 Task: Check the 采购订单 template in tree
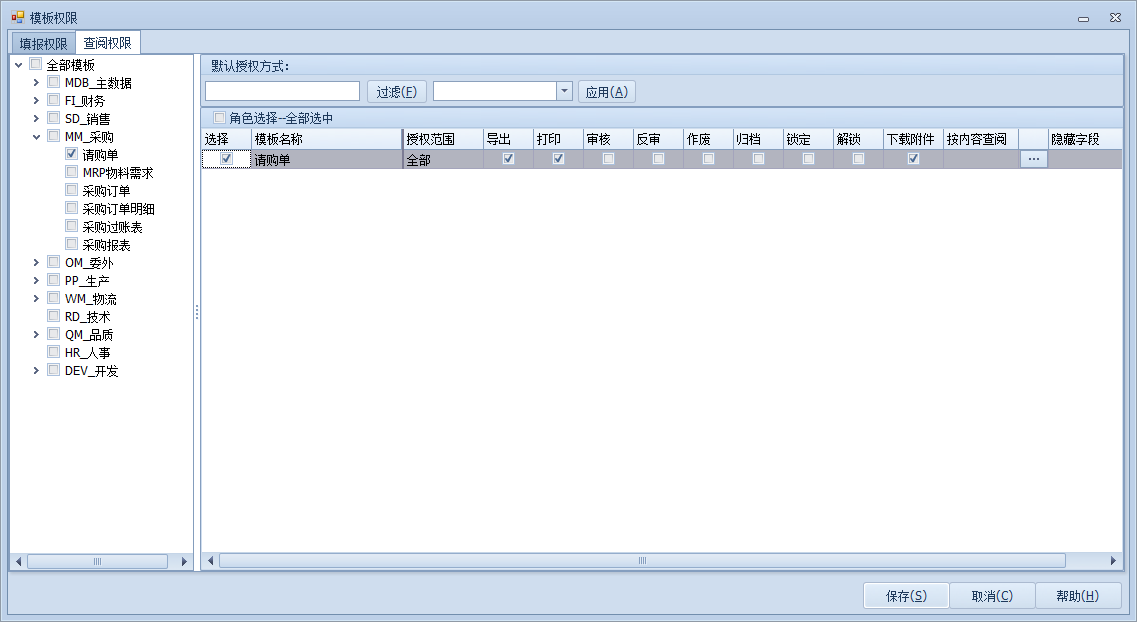[72, 191]
